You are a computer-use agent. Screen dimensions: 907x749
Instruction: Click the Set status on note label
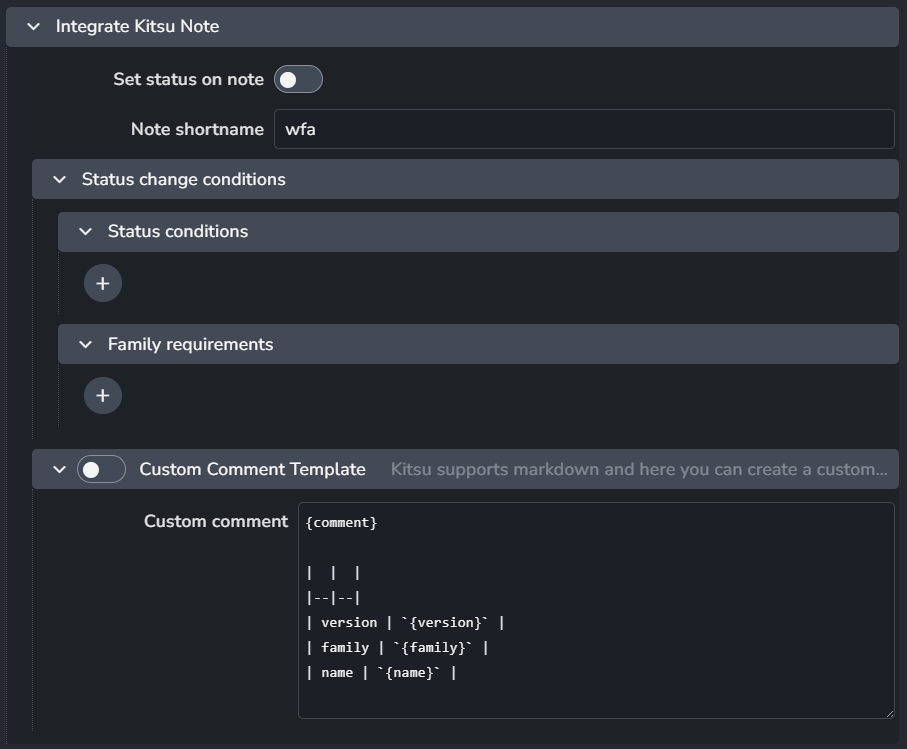point(188,80)
